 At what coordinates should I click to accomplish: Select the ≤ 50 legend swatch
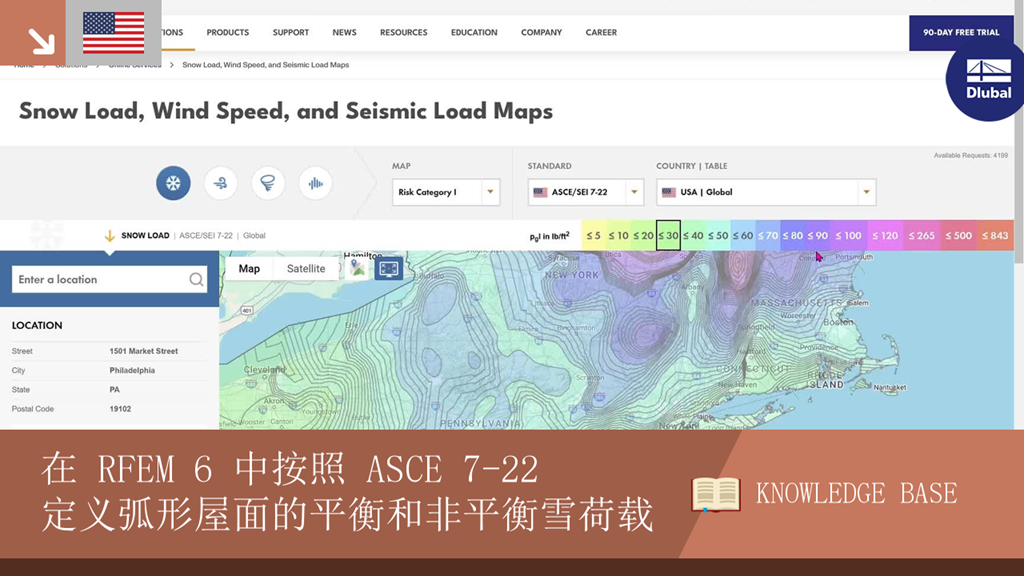click(x=718, y=236)
